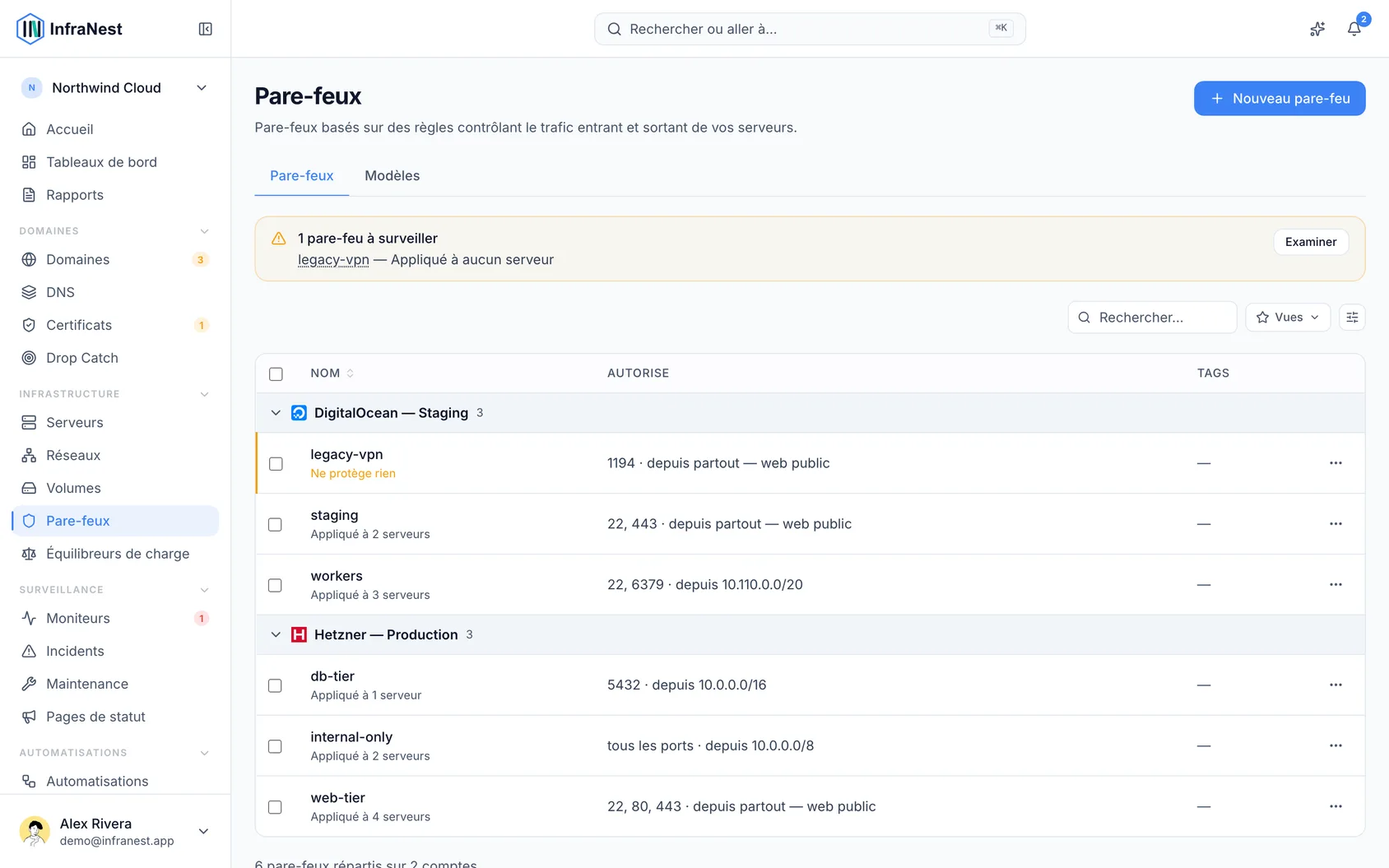Click Alex Rivera's avatar

[35, 831]
